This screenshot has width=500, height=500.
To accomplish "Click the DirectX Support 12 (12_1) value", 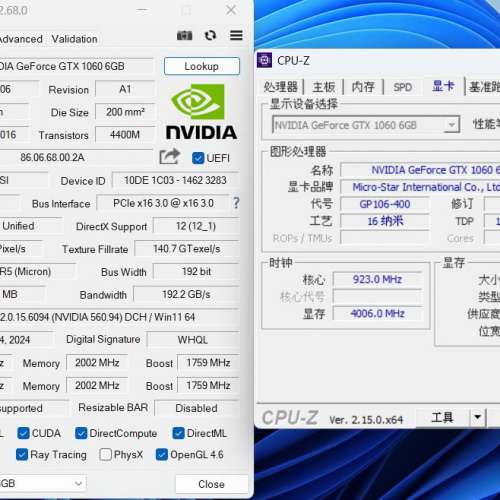I will pyautogui.click(x=196, y=226).
